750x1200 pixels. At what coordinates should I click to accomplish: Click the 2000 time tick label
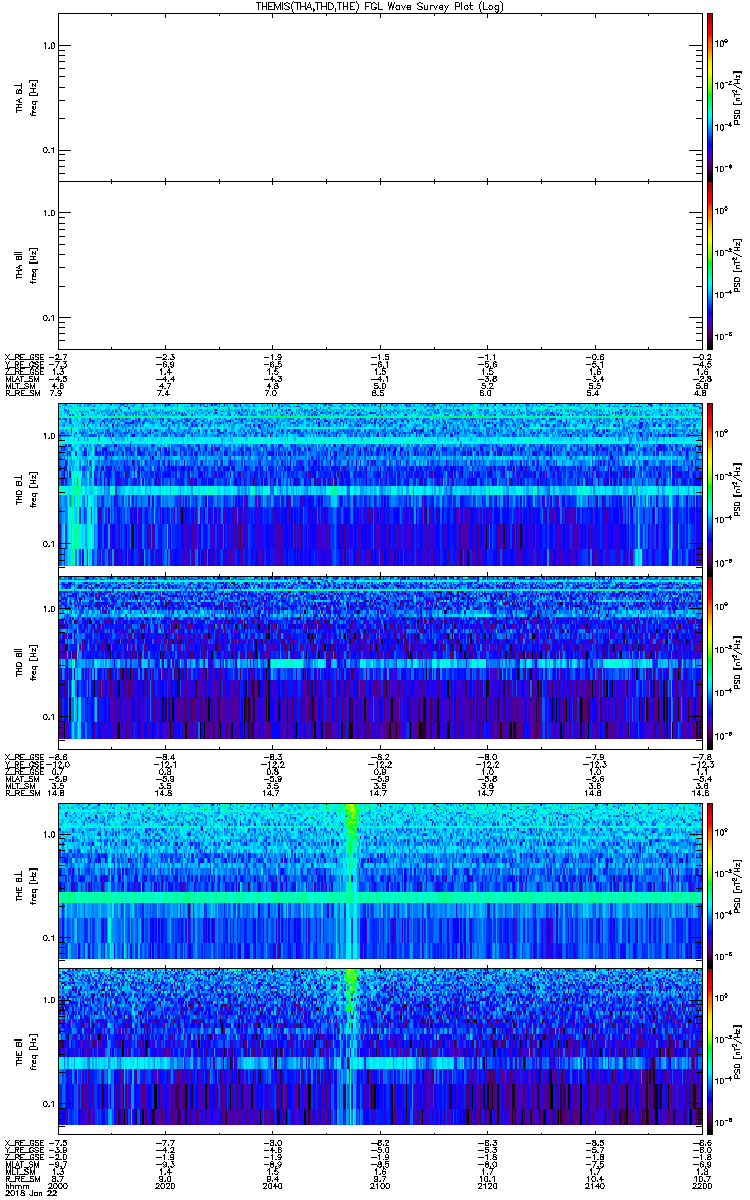point(60,1184)
